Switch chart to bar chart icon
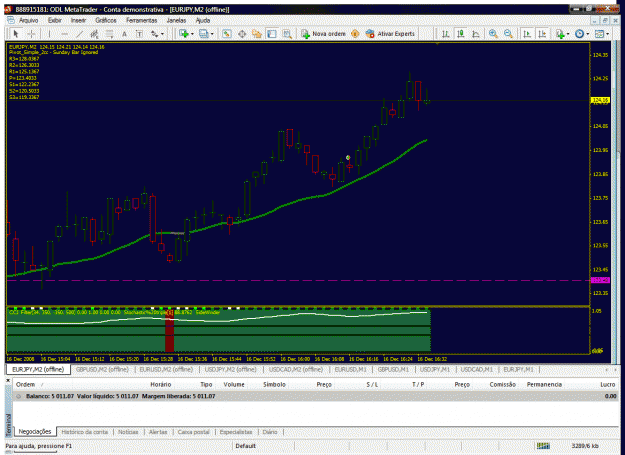625x455 pixels. coord(446,34)
